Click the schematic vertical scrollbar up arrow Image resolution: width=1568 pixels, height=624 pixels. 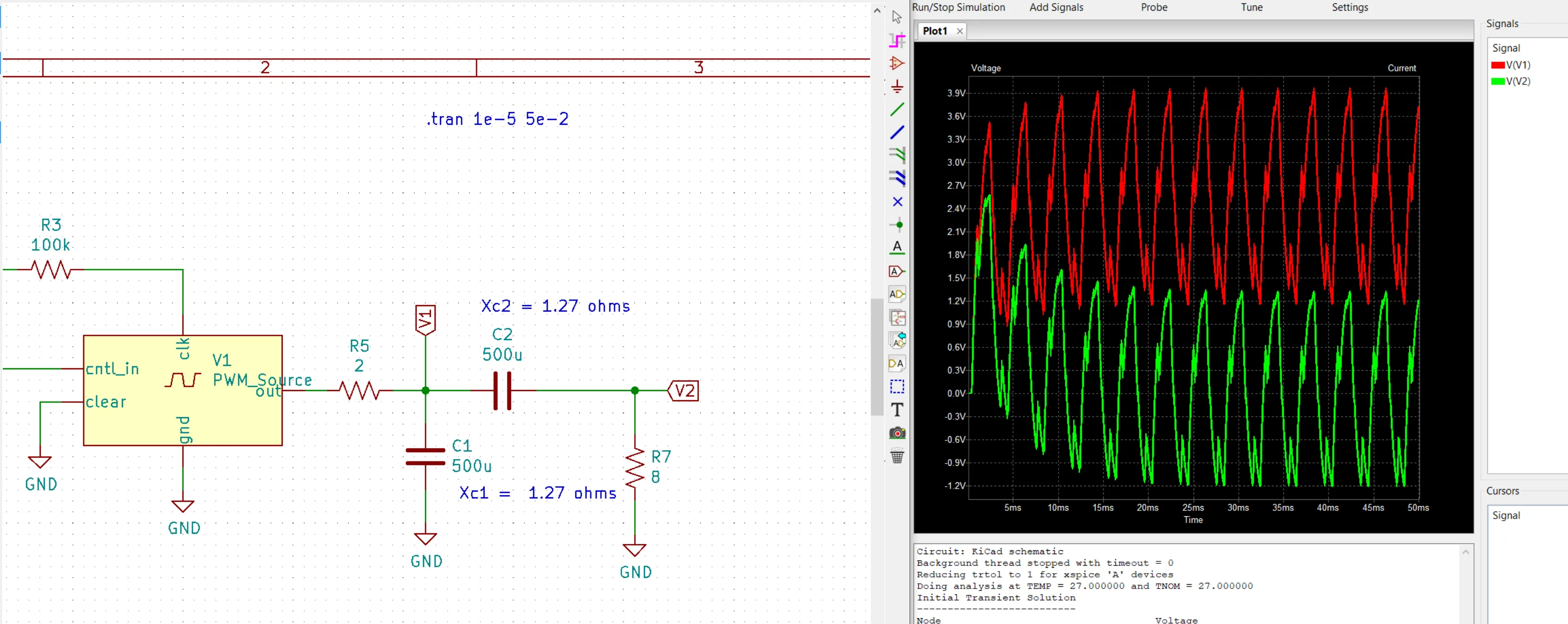pos(877,10)
